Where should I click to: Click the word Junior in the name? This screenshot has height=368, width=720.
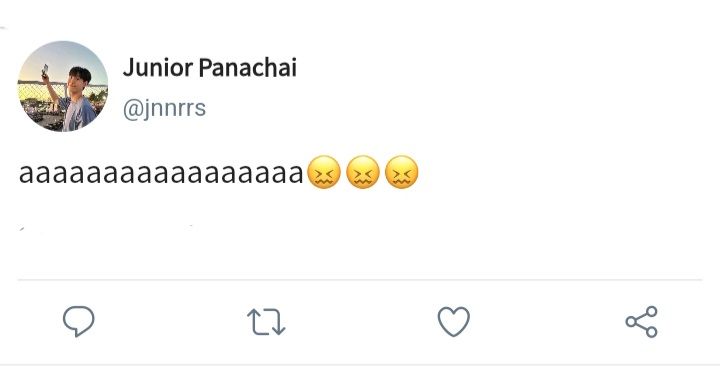(158, 68)
